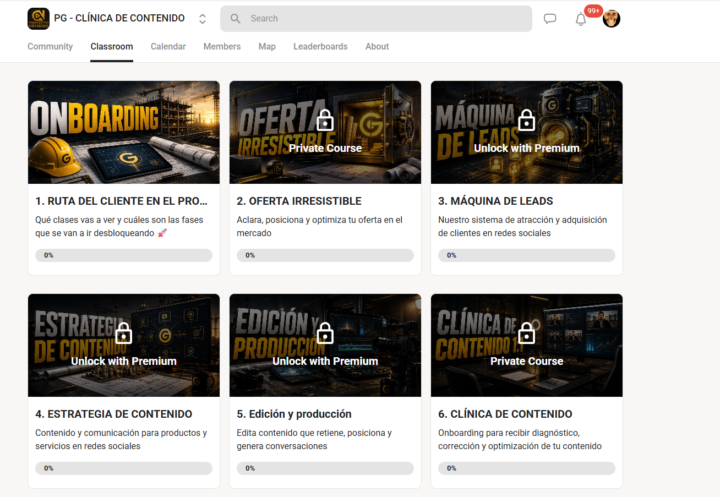
Task: Click description 'Nuestro sistema de atracción y adquisición'
Action: click(523, 226)
